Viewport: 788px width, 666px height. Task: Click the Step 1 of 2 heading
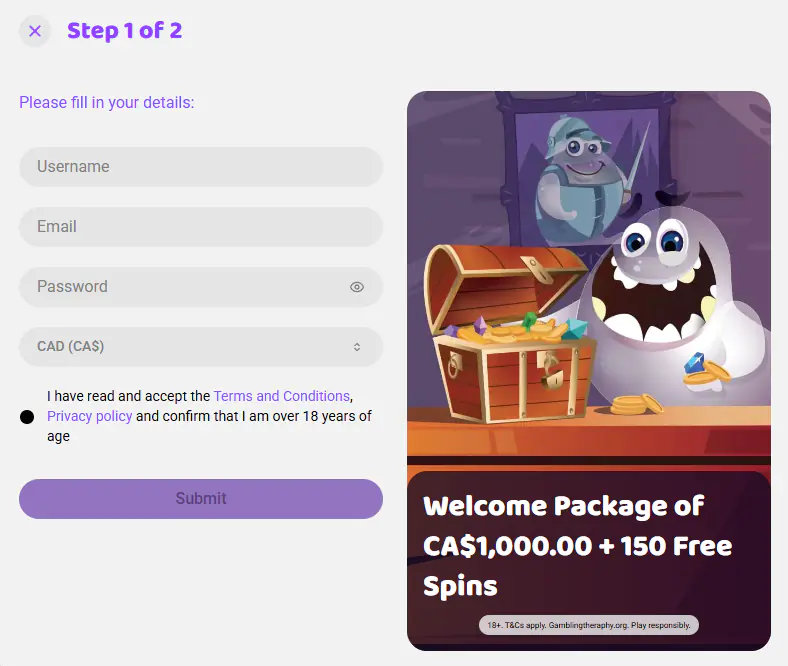(x=125, y=31)
